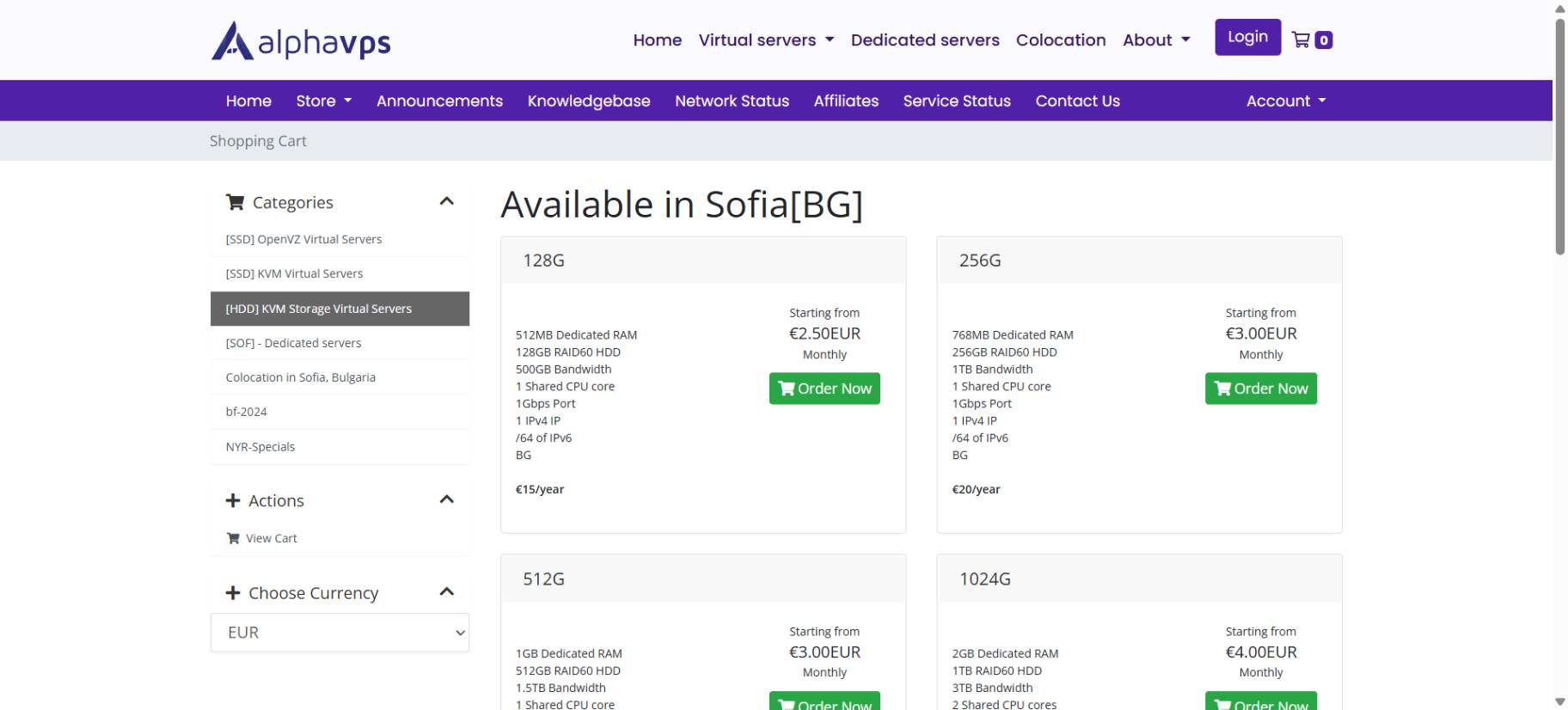Image resolution: width=1568 pixels, height=710 pixels.
Task: Open the Account dropdown menu
Action: point(1286,101)
